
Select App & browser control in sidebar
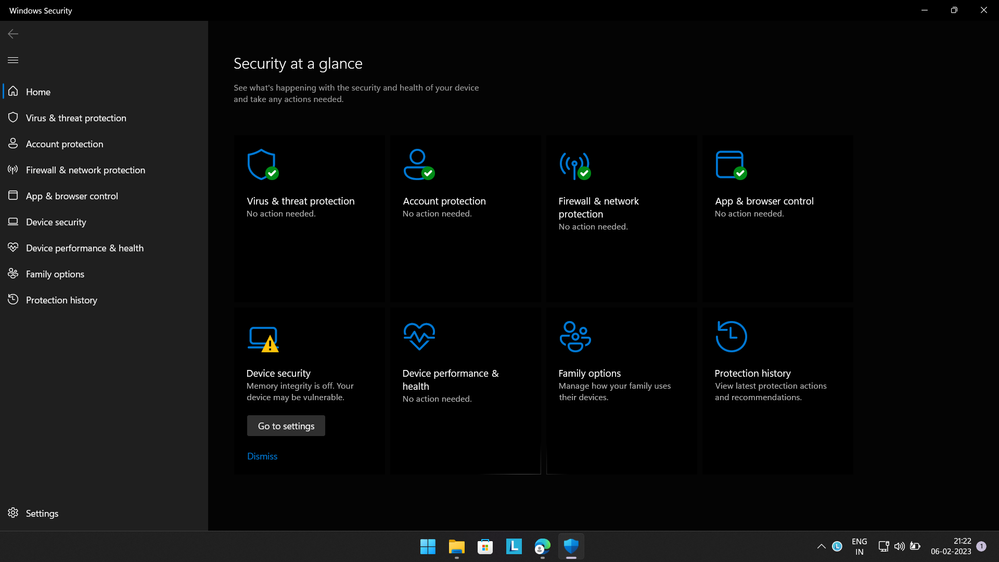pyautogui.click(x=72, y=196)
